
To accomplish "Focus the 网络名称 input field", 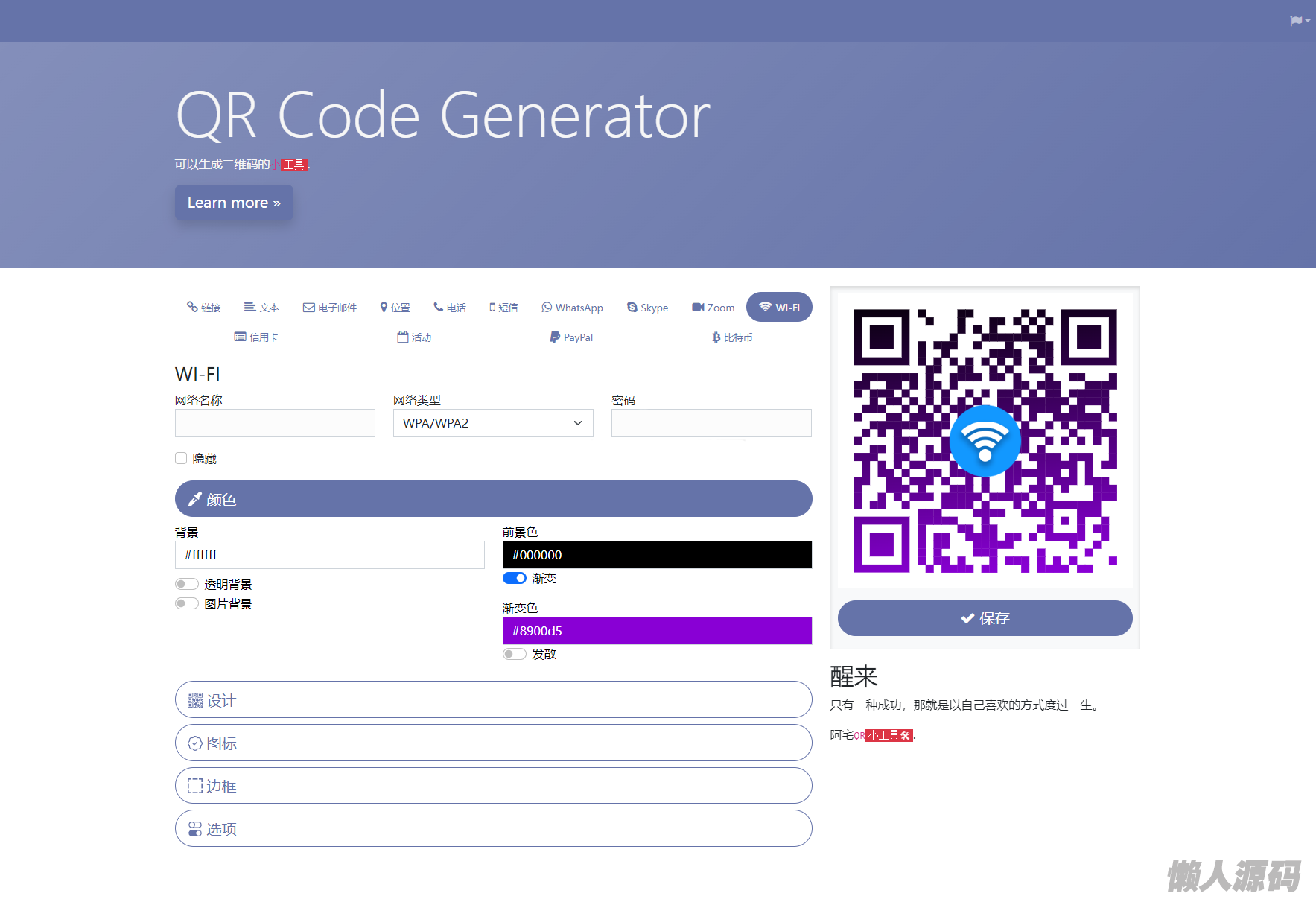I will click(275, 423).
